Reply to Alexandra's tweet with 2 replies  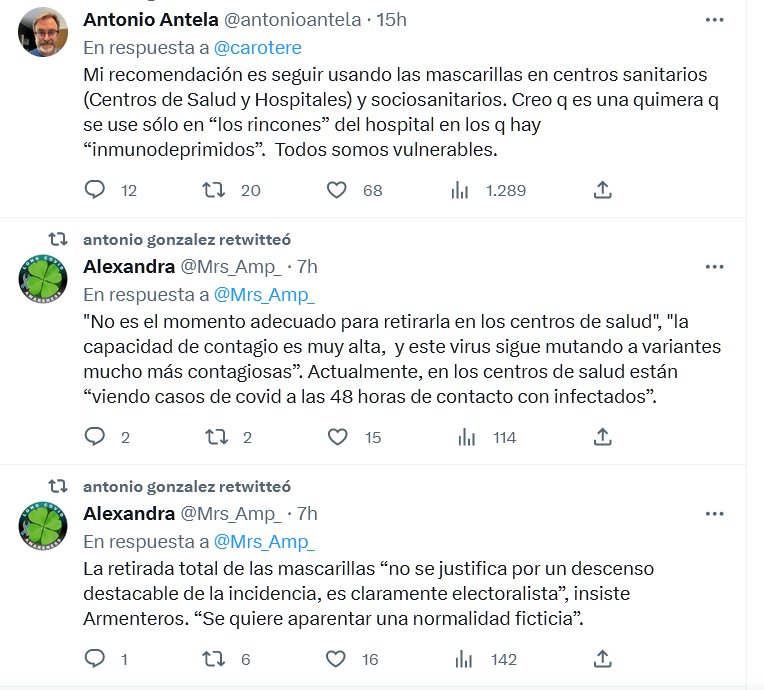pyautogui.click(x=95, y=437)
